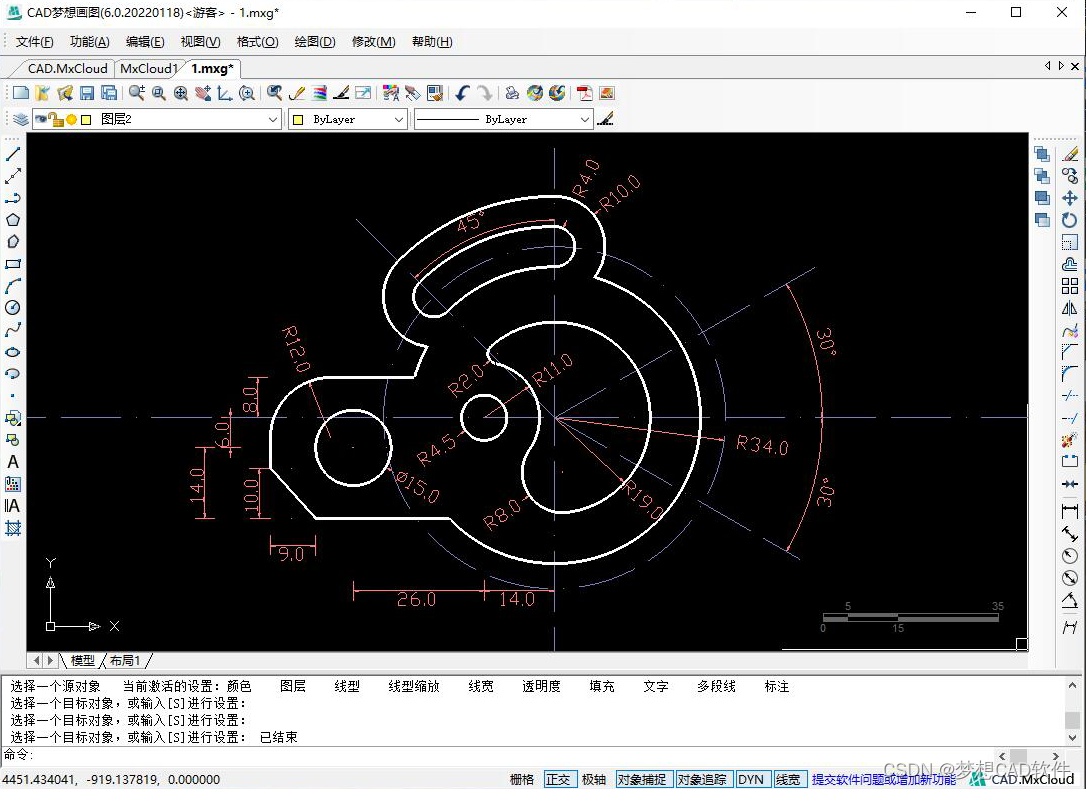Viewport: 1086px width, 789px height.
Task: Click the command history scrollbar down arrow
Action: pos(1072,738)
